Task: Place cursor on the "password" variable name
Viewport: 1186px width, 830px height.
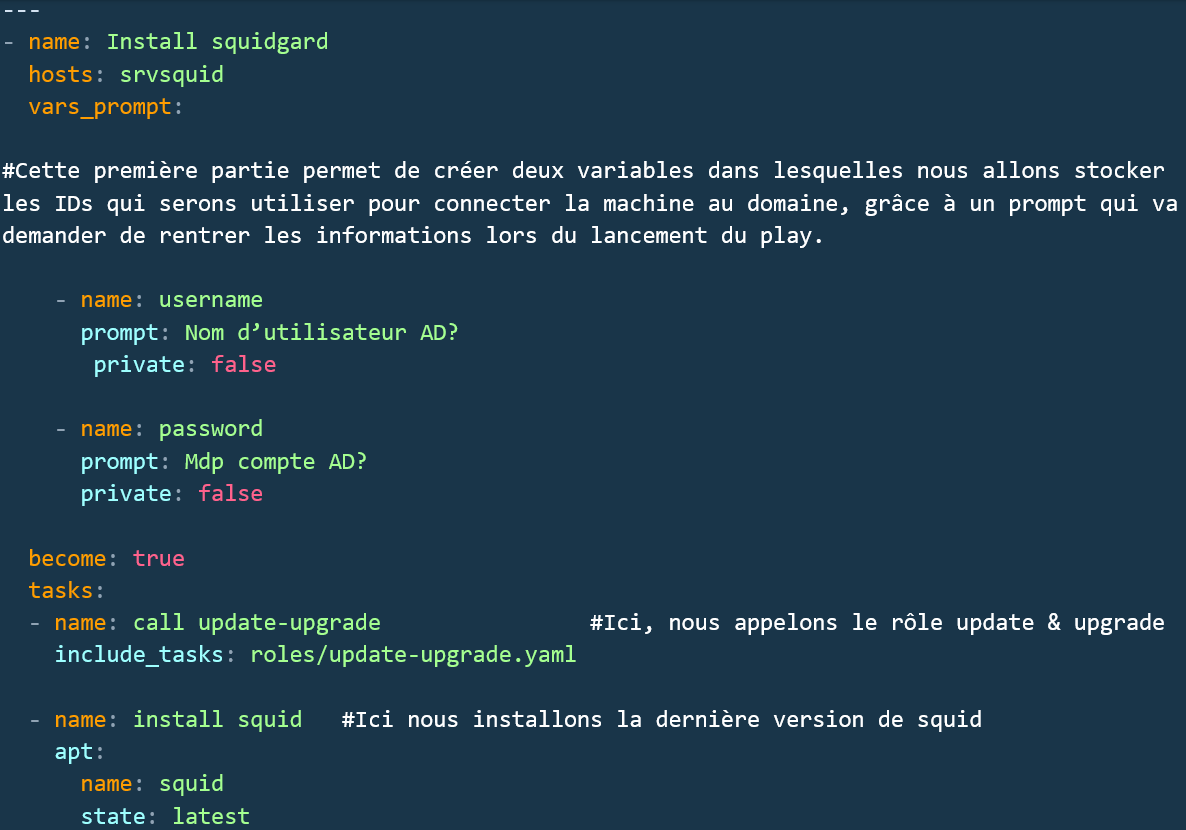Action: pos(210,429)
